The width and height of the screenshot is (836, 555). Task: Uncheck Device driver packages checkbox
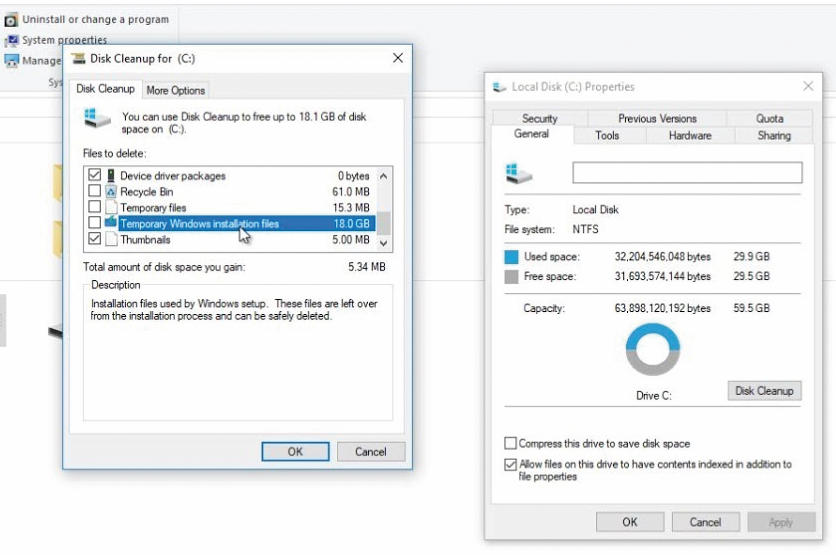click(x=94, y=175)
